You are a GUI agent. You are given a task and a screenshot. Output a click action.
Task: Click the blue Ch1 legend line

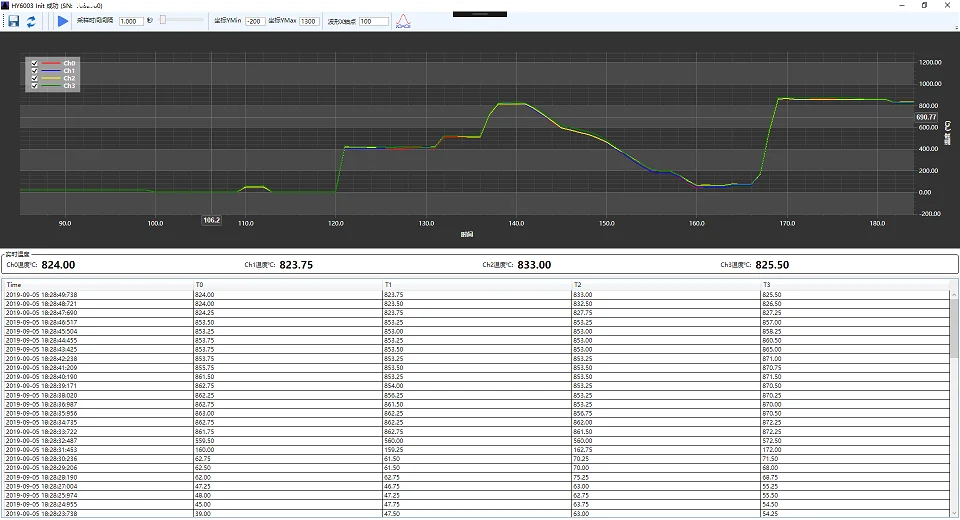click(x=51, y=70)
